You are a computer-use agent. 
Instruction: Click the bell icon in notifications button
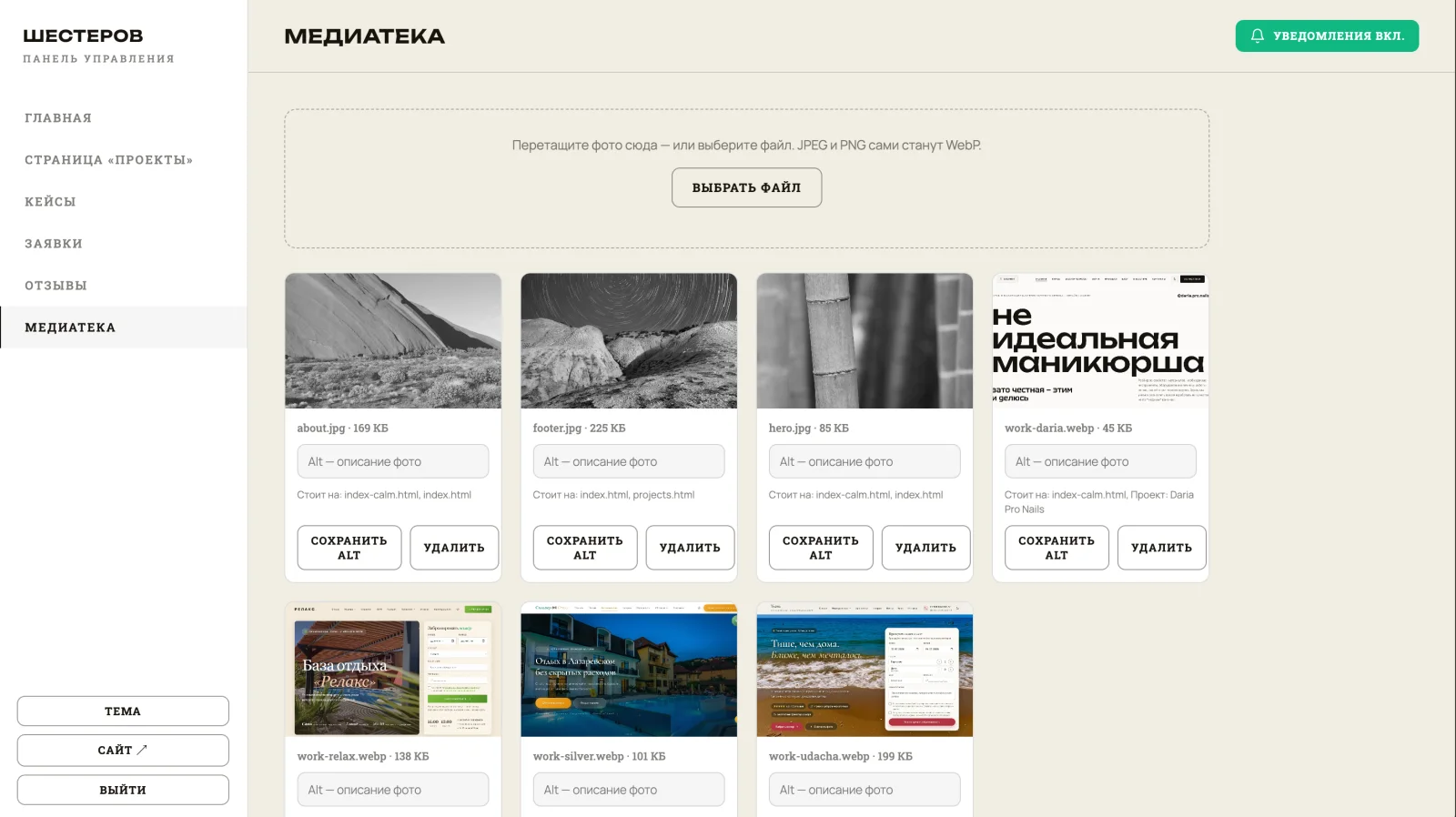pyautogui.click(x=1258, y=35)
